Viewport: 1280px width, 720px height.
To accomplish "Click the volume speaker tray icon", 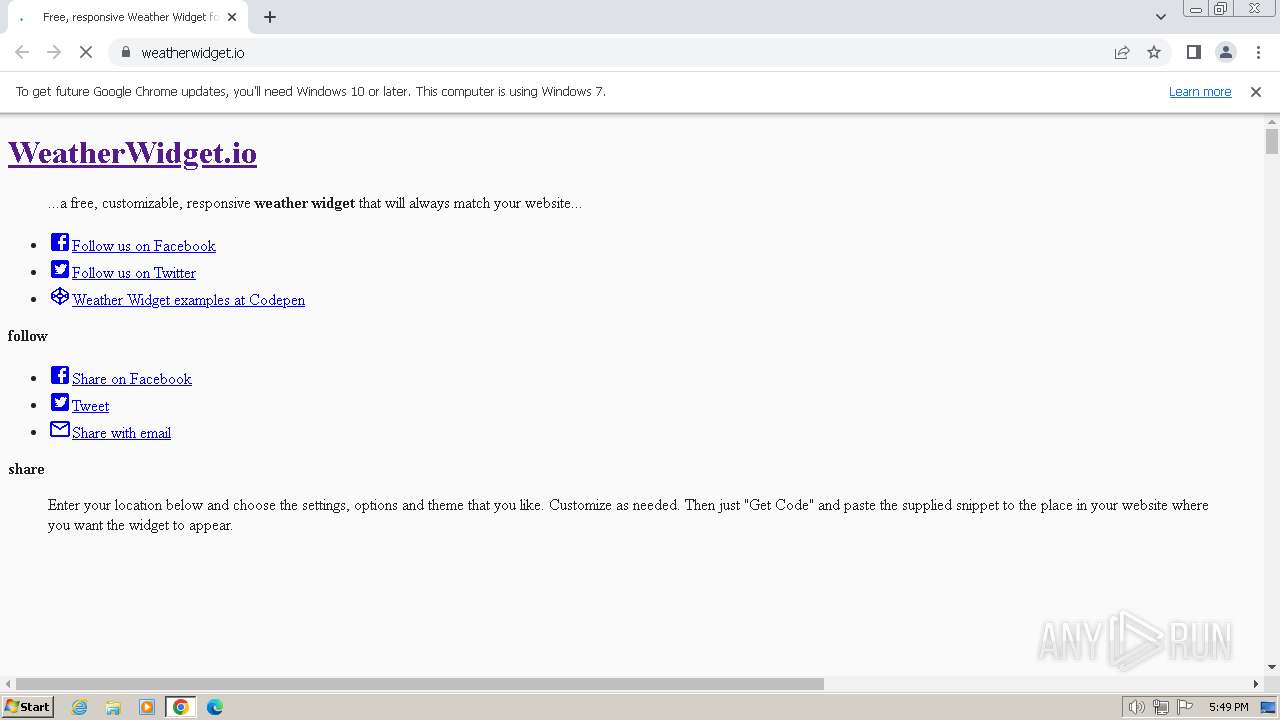I will click(x=1136, y=707).
